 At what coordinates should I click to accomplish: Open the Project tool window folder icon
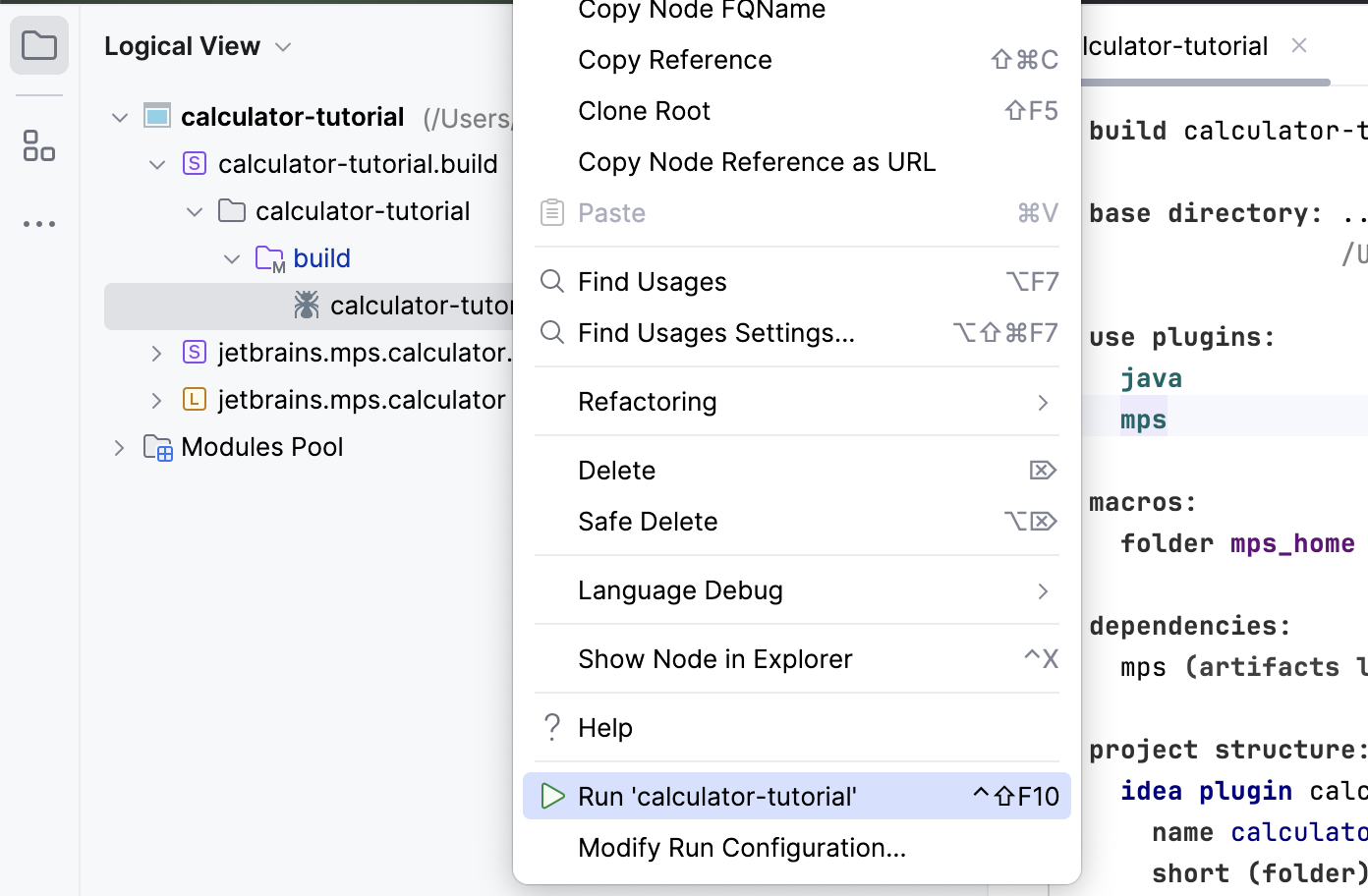(x=39, y=45)
